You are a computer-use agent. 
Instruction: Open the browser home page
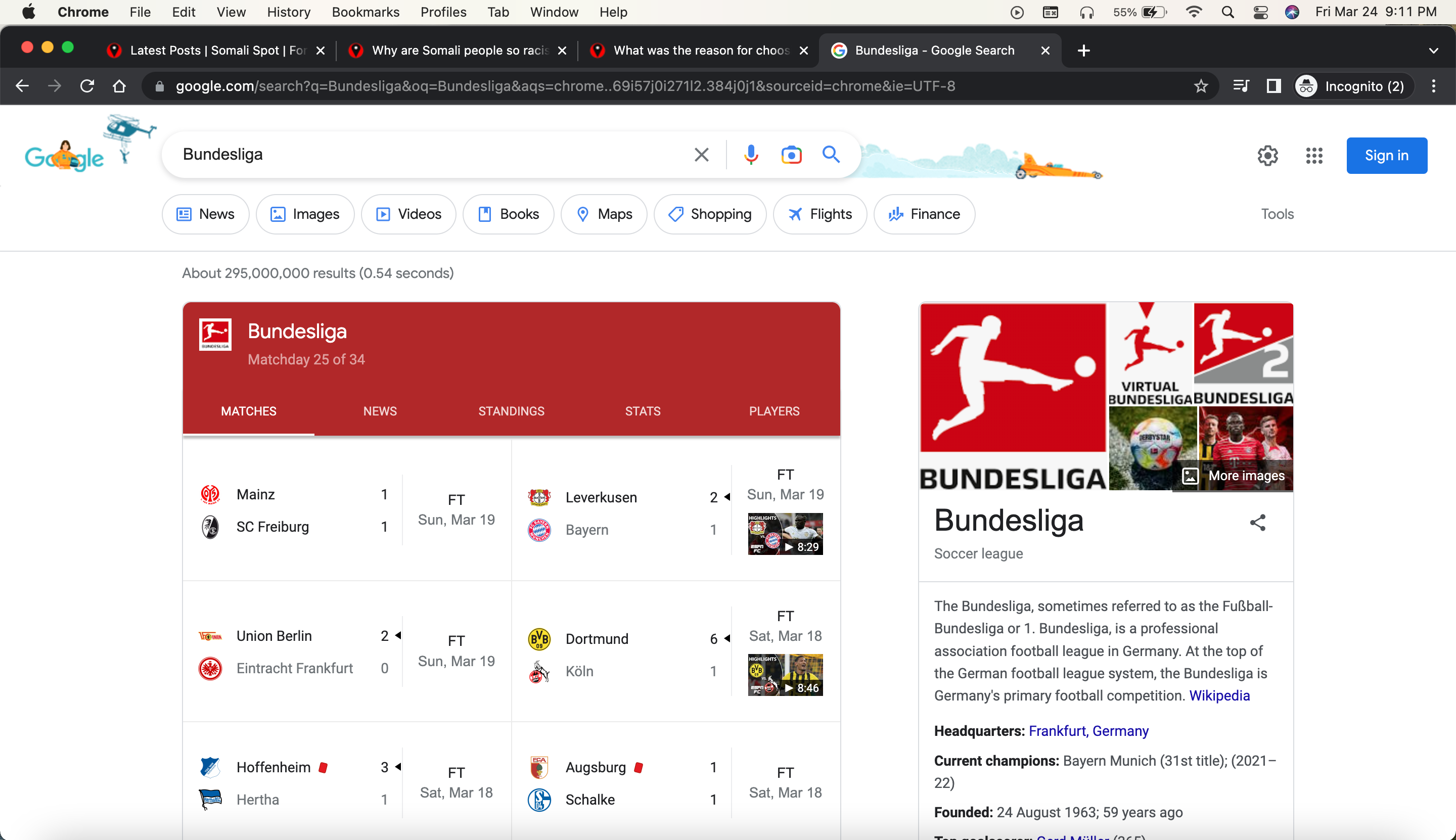point(119,86)
